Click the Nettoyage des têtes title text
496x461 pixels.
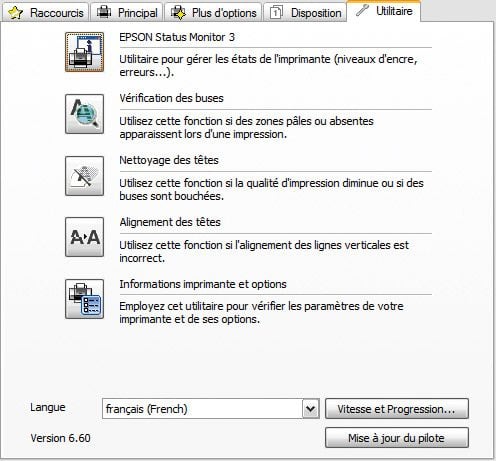pos(169,160)
